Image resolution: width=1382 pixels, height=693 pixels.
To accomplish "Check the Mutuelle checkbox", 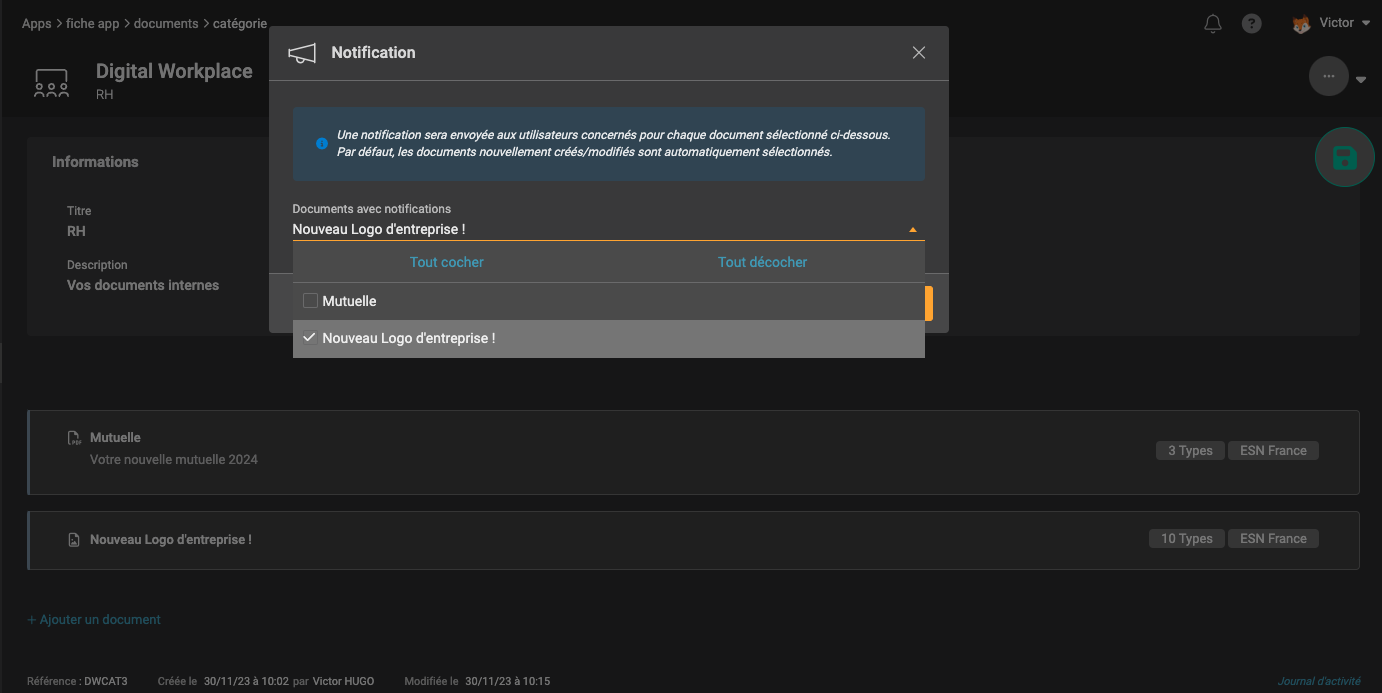I will coord(310,301).
